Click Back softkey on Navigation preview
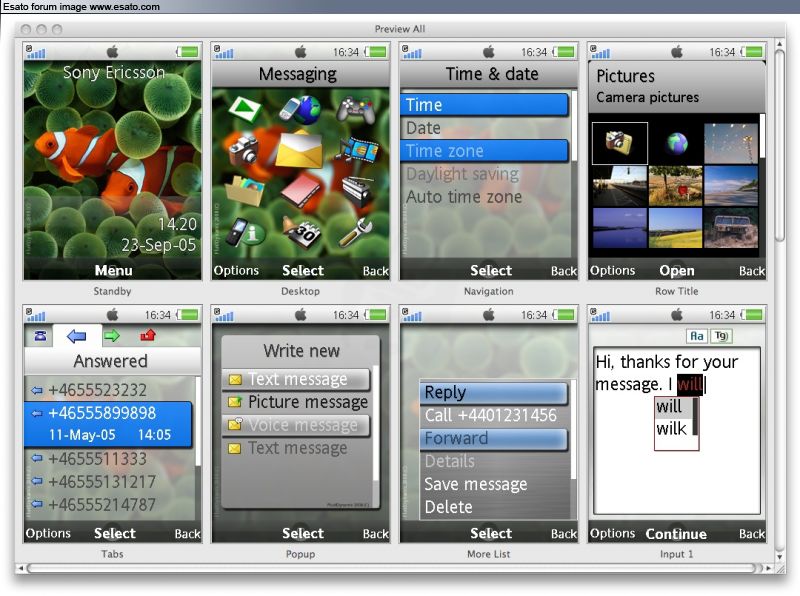This screenshot has width=800, height=596. 563,271
